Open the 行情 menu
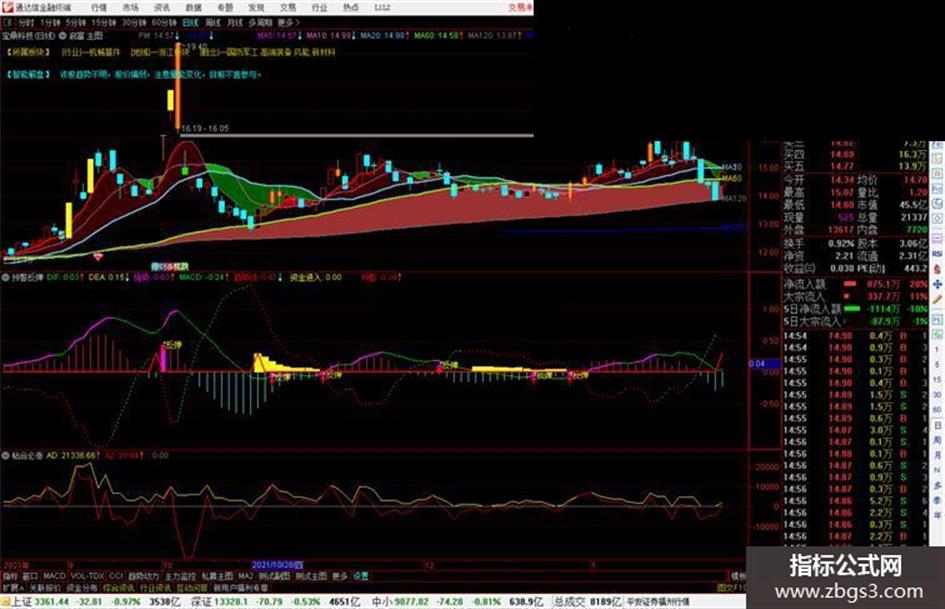The image size is (945, 609). (x=99, y=8)
